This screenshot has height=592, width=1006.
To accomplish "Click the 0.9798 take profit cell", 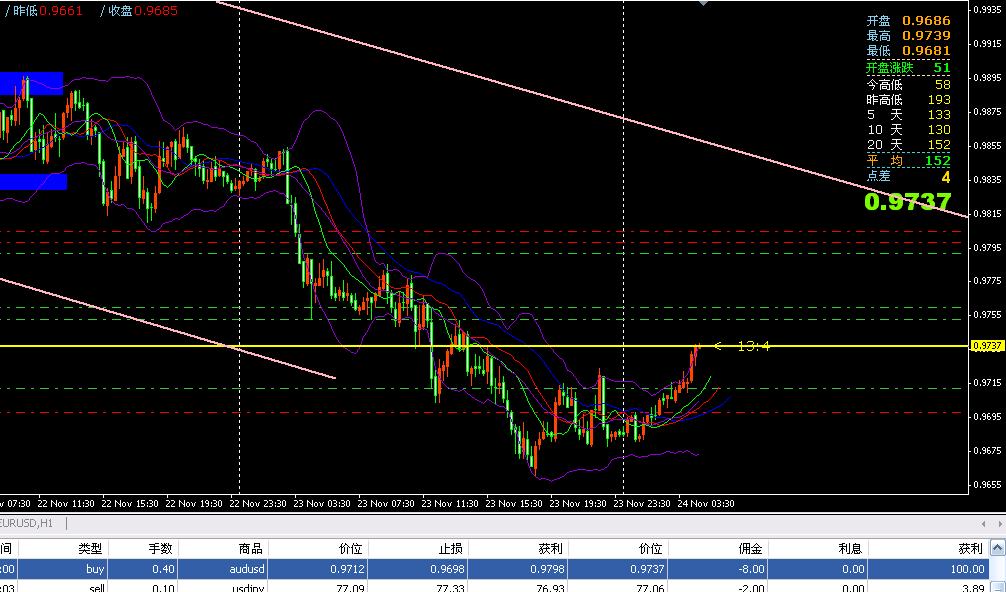I will pos(547,569).
